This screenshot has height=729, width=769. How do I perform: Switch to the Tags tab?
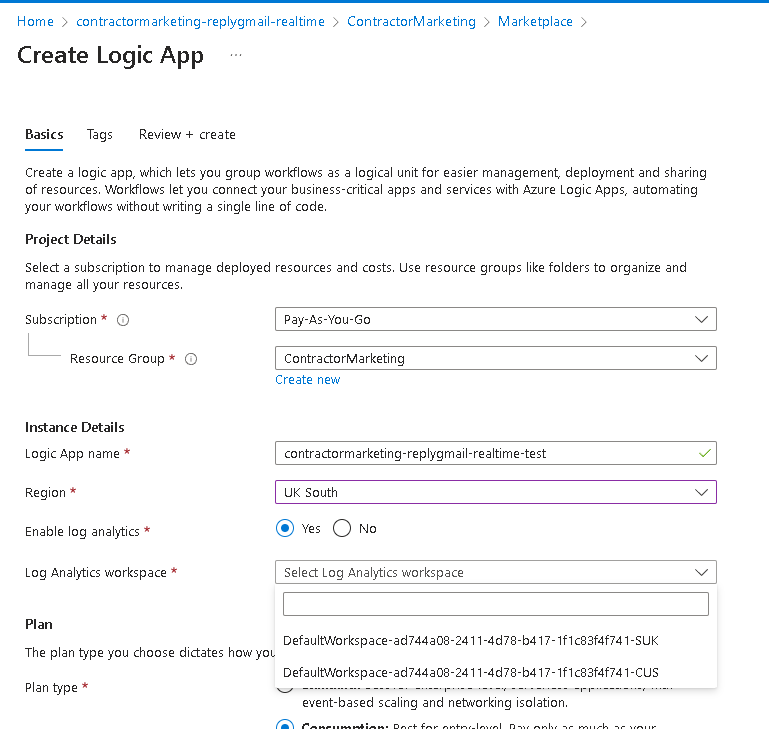(x=100, y=134)
